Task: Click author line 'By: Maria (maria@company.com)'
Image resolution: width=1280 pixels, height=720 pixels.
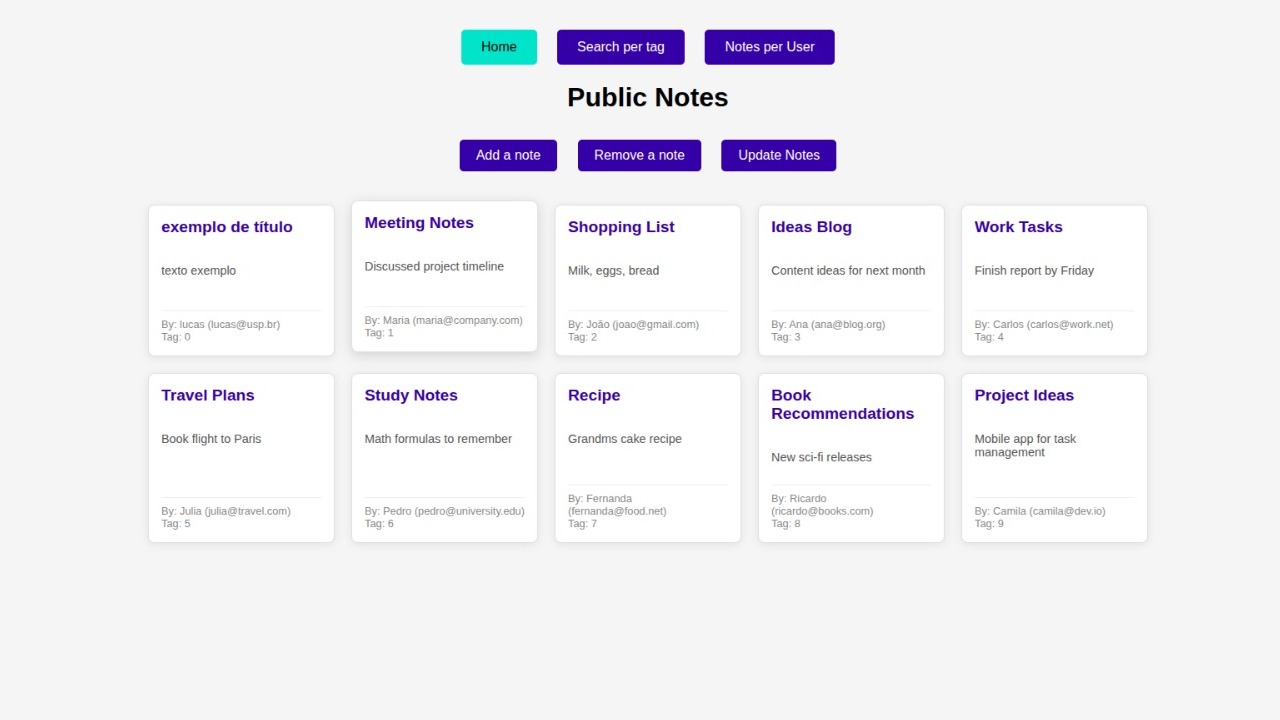Action: click(x=444, y=321)
